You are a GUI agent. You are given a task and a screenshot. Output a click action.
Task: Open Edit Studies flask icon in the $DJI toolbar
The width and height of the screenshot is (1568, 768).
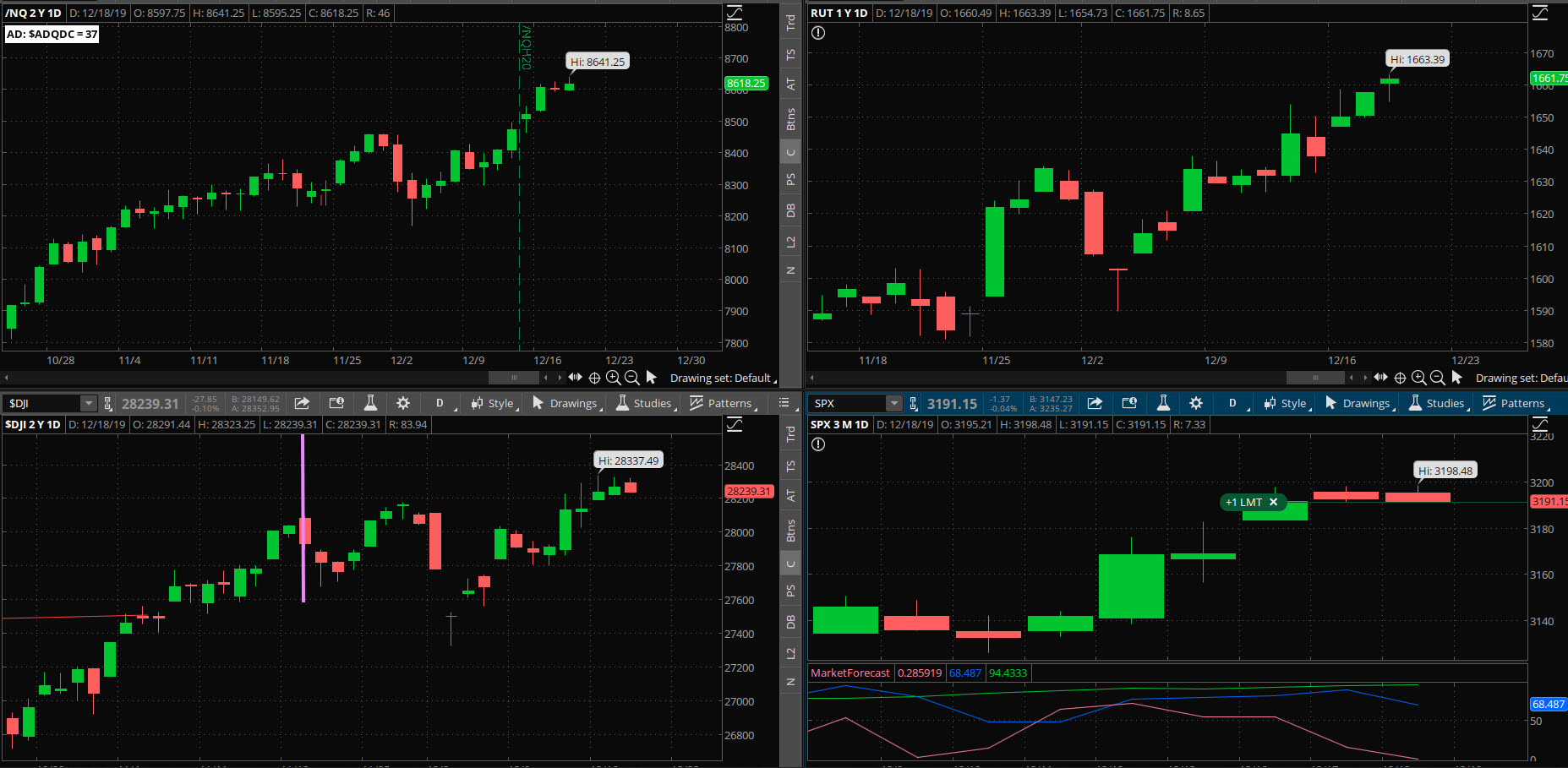coord(370,403)
